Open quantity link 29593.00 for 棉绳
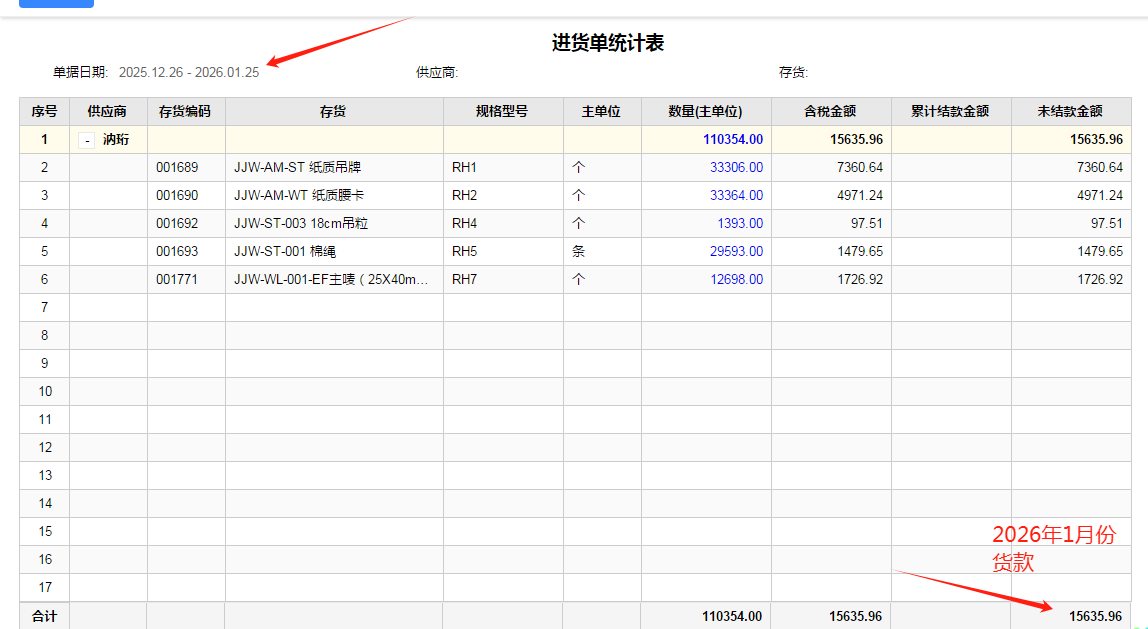The width and height of the screenshot is (1148, 629). [736, 252]
